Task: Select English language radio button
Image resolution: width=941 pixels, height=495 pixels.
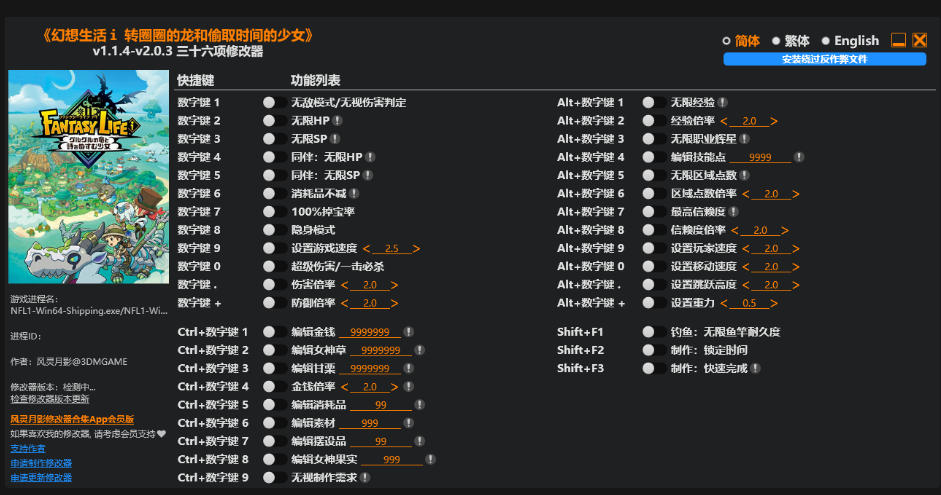Action: pos(826,41)
